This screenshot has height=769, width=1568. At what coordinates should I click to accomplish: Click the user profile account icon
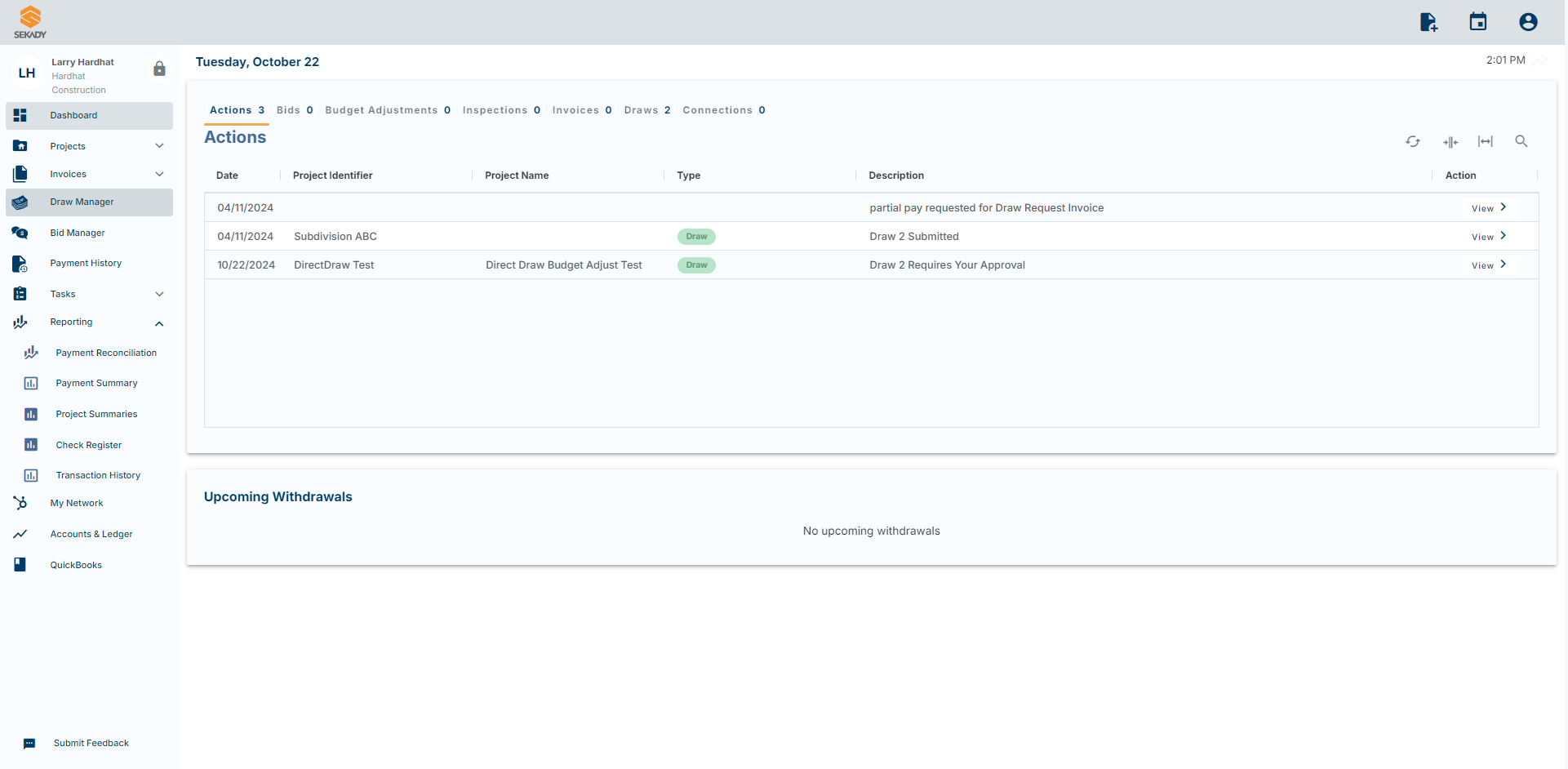(x=1528, y=22)
